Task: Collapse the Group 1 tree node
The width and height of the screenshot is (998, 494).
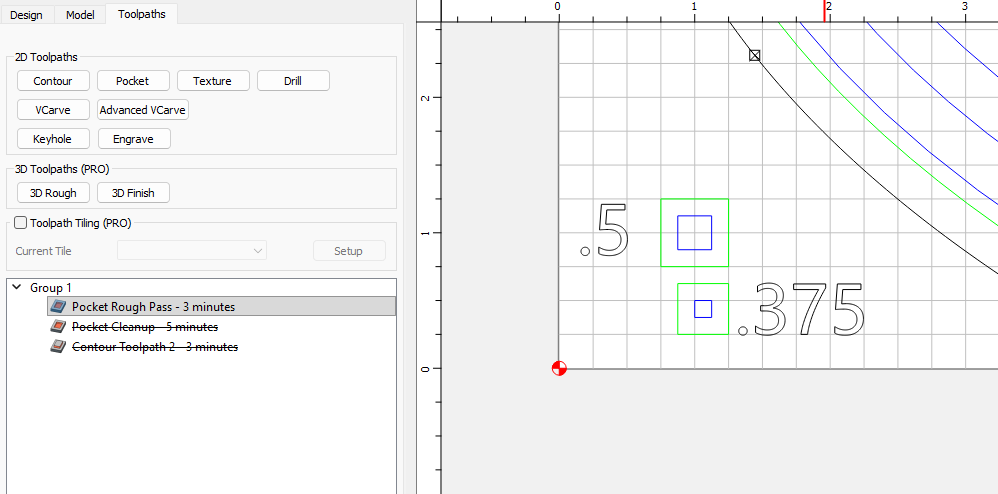Action: [x=17, y=288]
